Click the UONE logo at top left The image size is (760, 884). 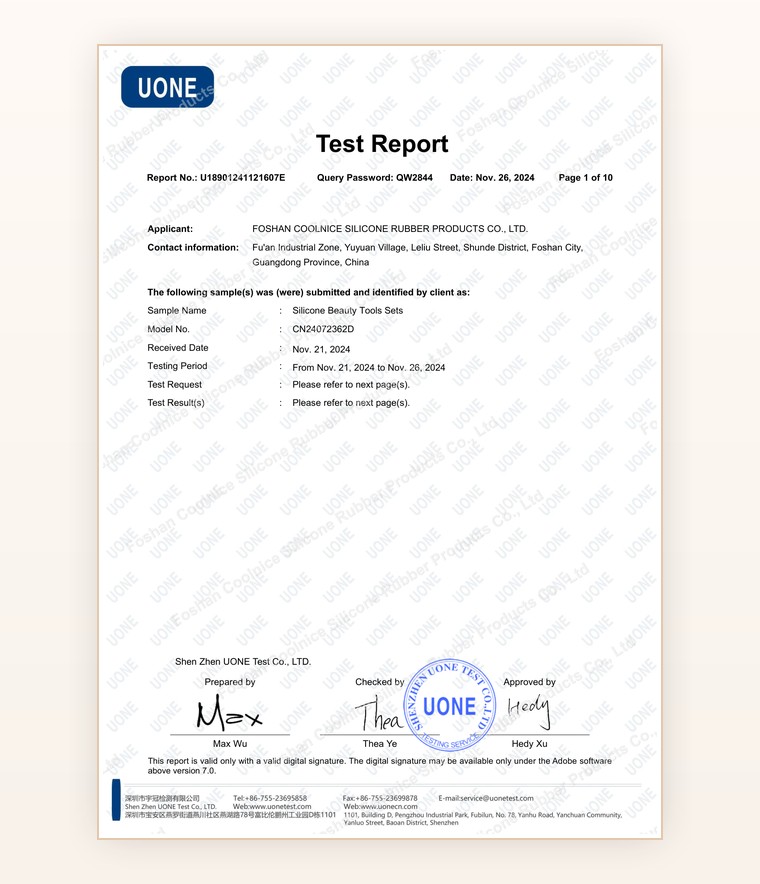pyautogui.click(x=167, y=87)
